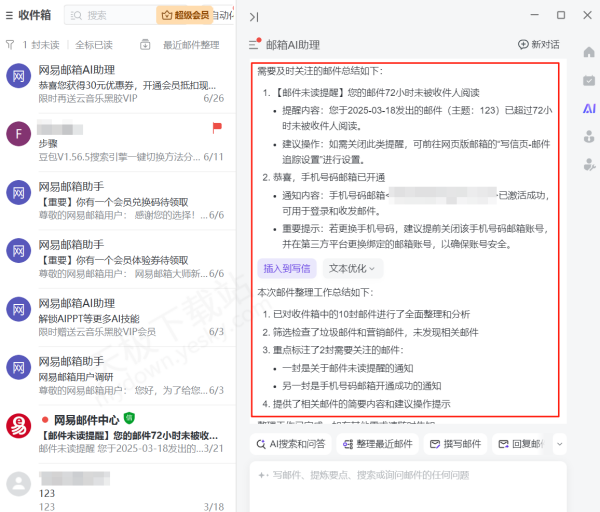Viewport: 600px width, 512px height.
Task: Click the 超级会员 badge
Action: coord(185,15)
